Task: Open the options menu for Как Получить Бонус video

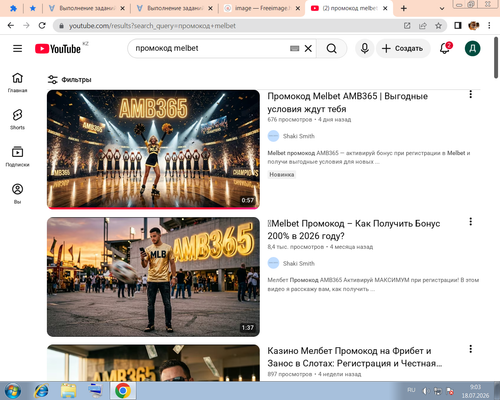Action: (470, 222)
